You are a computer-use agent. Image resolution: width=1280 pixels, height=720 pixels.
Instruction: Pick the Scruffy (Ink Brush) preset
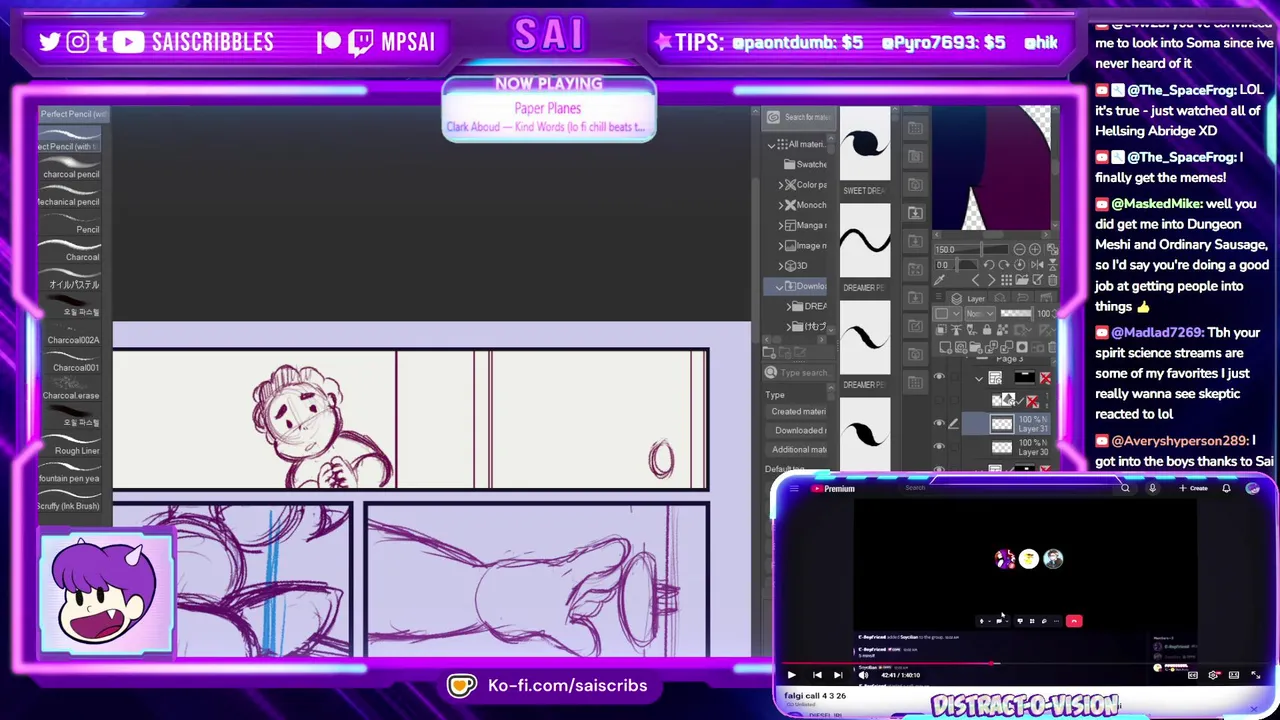[70, 499]
